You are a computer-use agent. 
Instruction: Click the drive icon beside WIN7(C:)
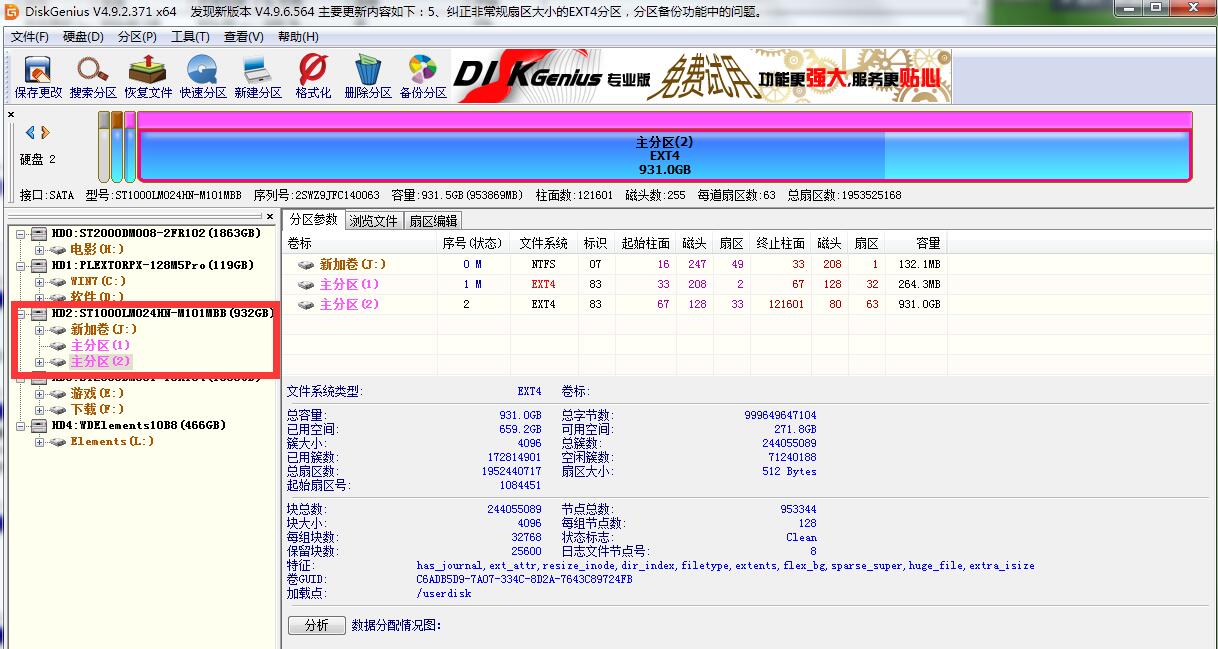(58, 281)
